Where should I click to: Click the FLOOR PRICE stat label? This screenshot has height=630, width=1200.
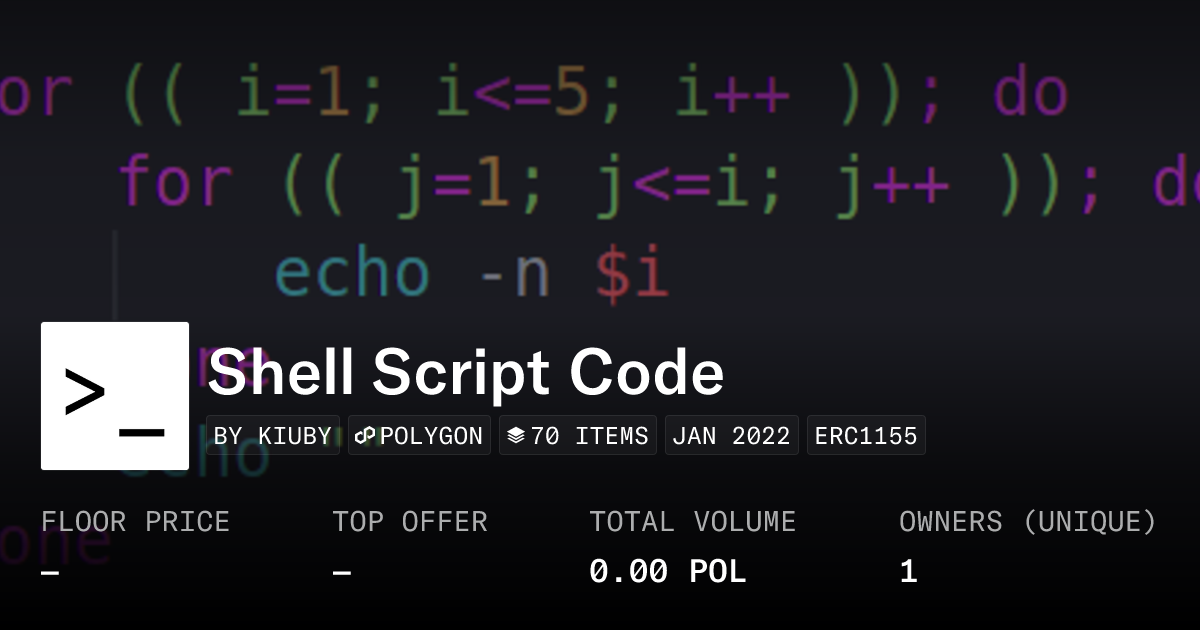[136, 521]
